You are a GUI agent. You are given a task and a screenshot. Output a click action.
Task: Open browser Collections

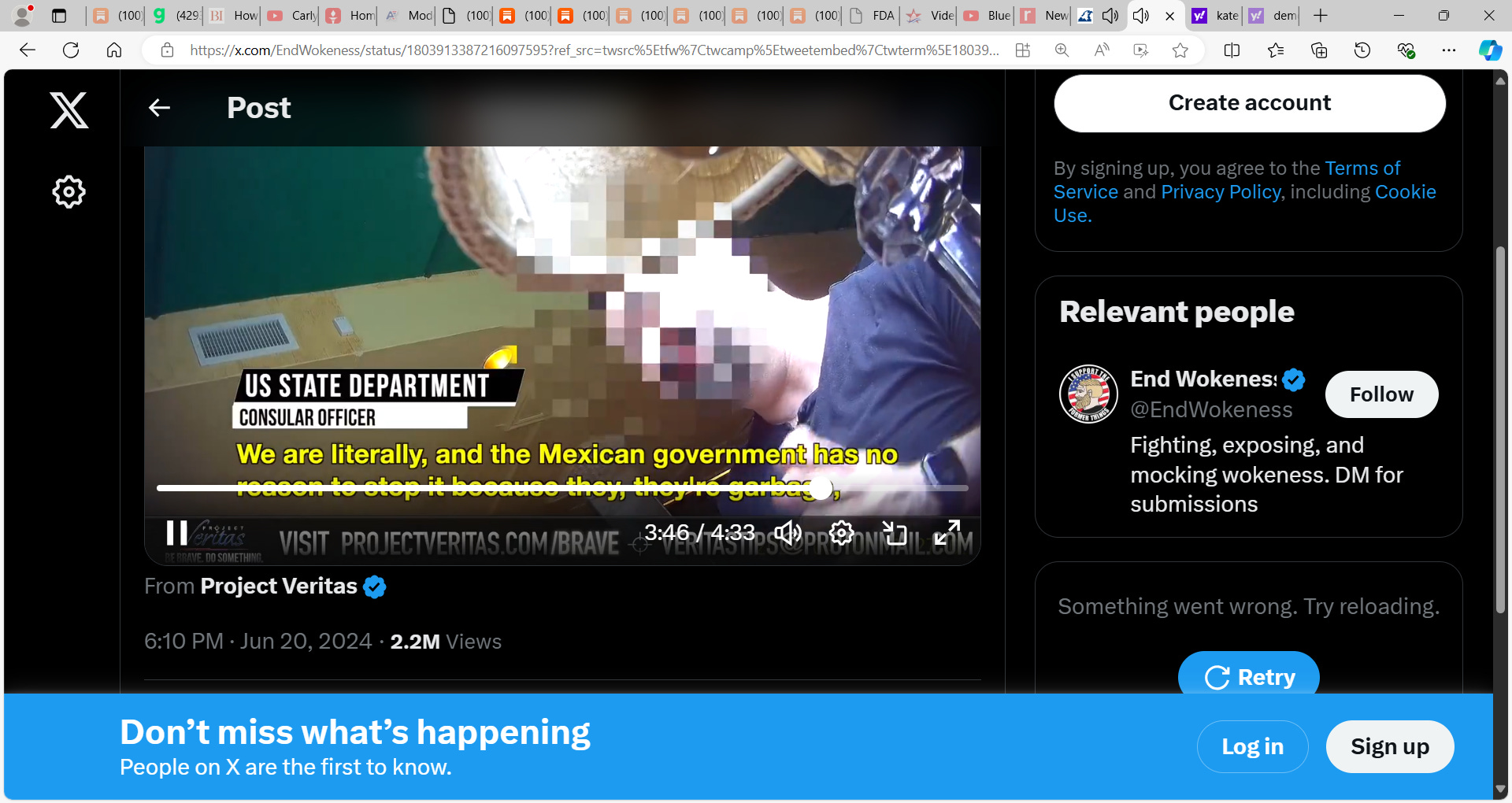point(1319,50)
